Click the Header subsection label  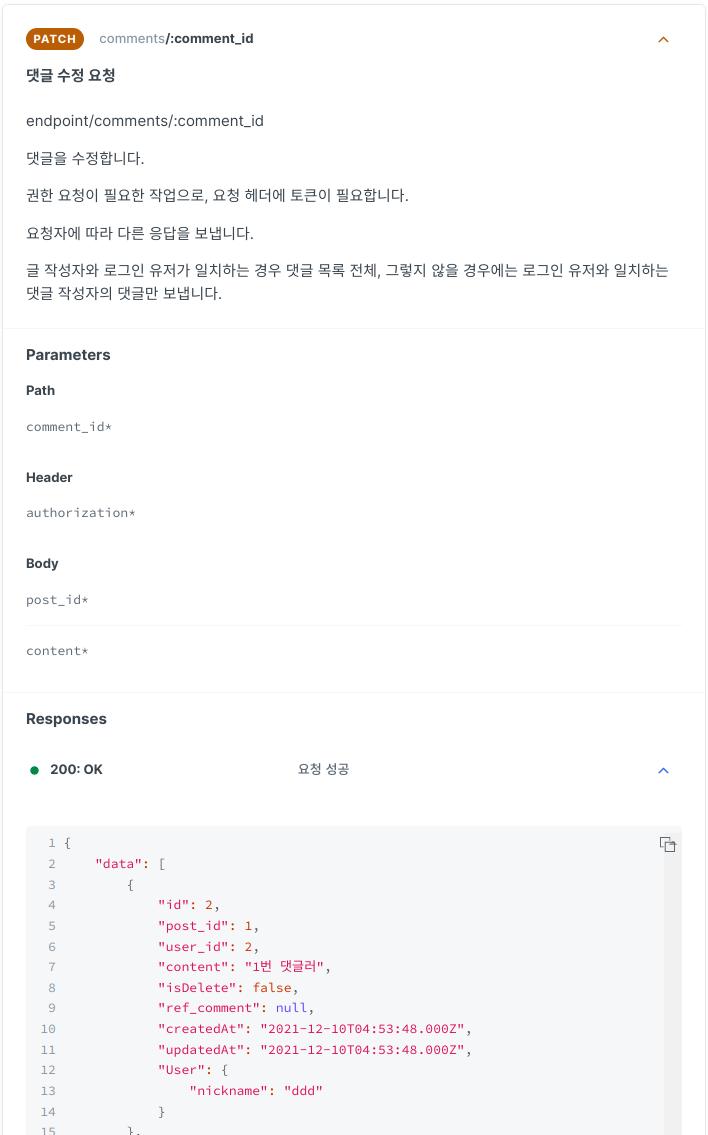(49, 478)
